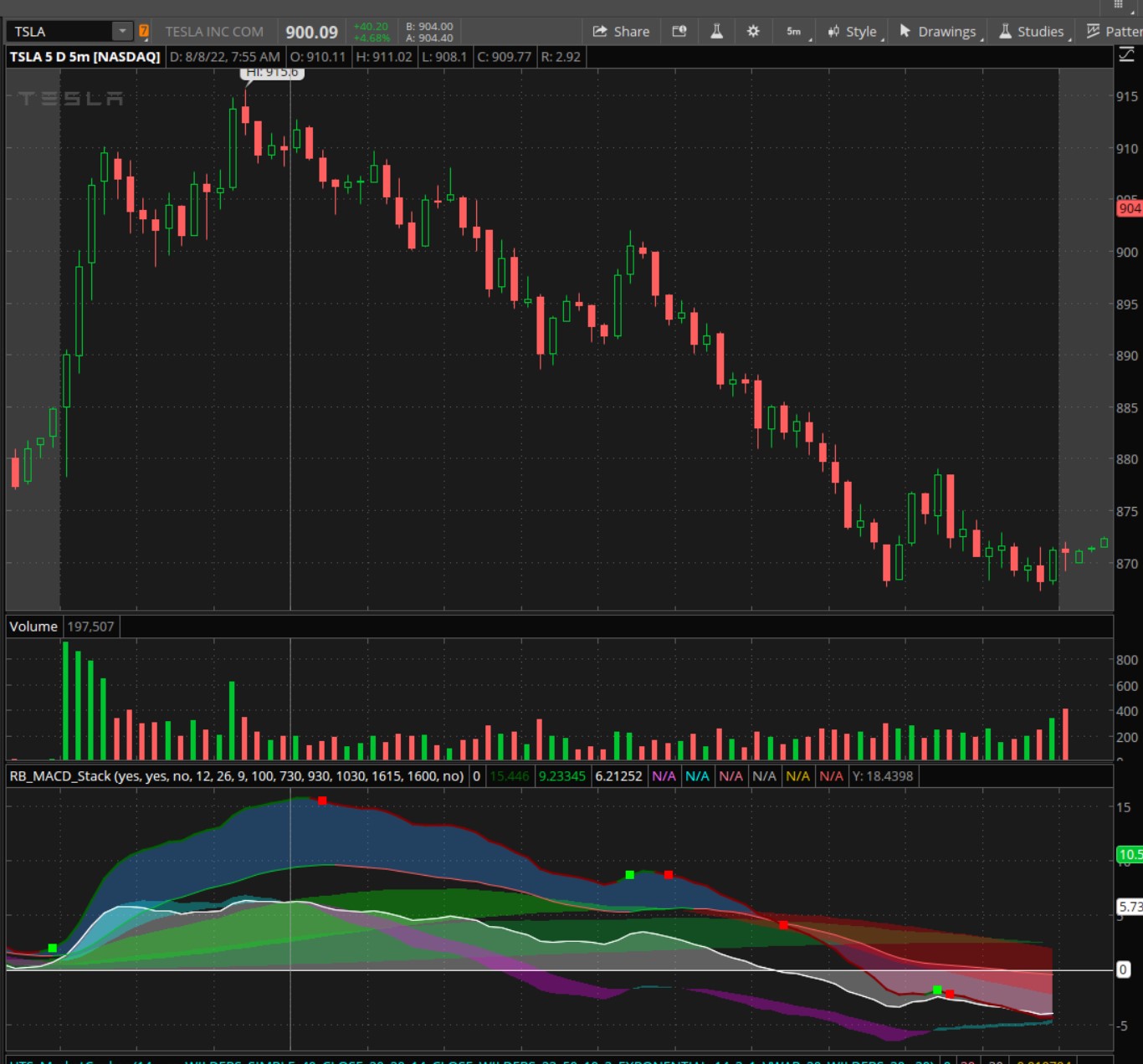Click the RB_MACD_Stack study label
The width and height of the screenshot is (1143, 1064).
(236, 776)
